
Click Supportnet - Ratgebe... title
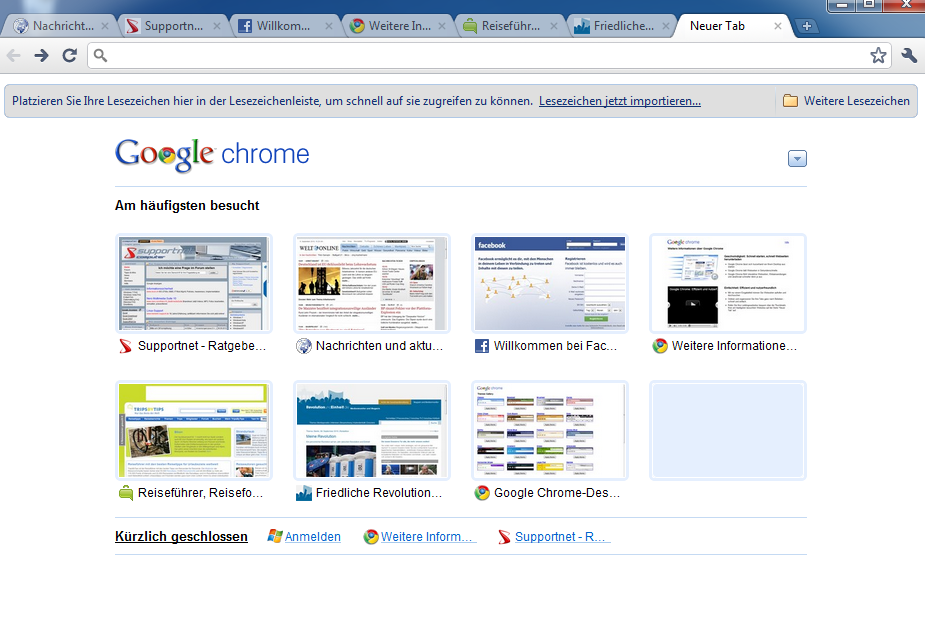coord(202,346)
